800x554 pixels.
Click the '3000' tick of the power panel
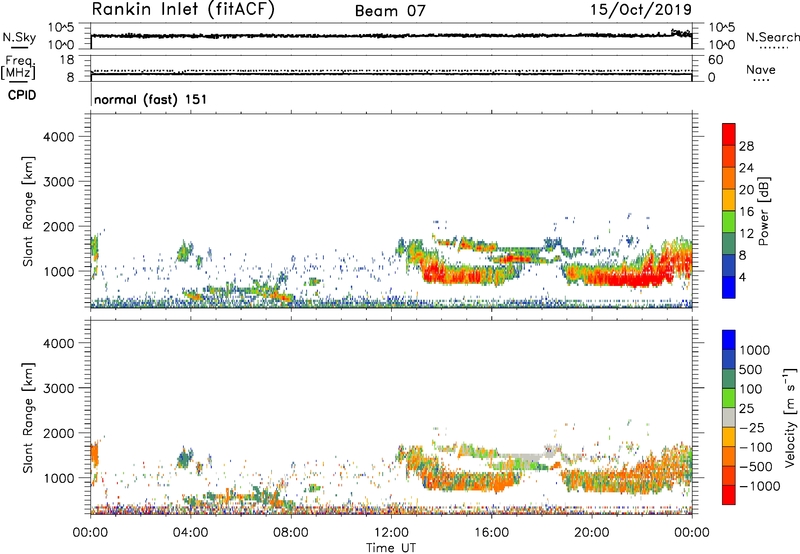(59, 182)
